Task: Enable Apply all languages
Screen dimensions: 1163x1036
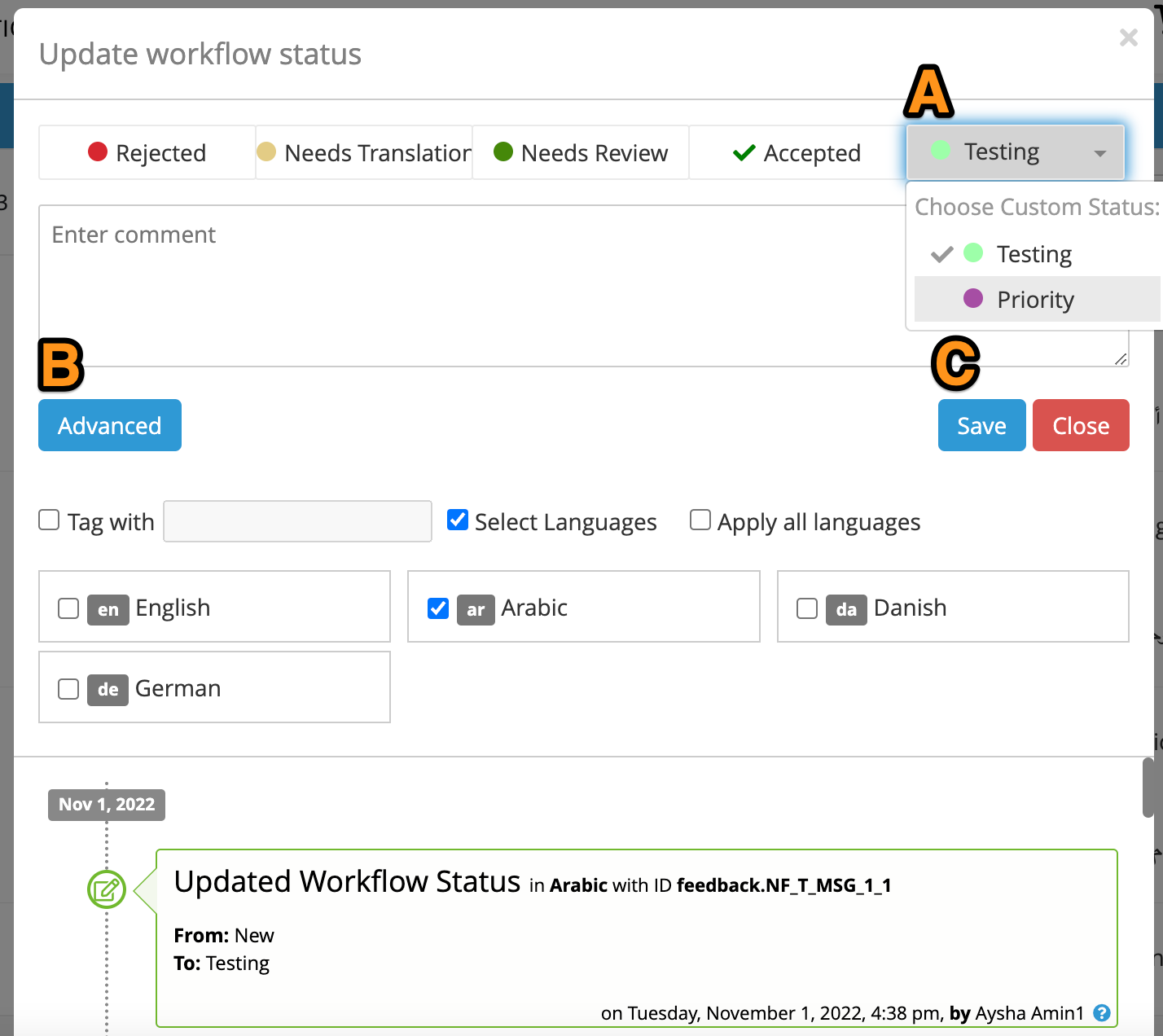Action: pyautogui.click(x=700, y=520)
